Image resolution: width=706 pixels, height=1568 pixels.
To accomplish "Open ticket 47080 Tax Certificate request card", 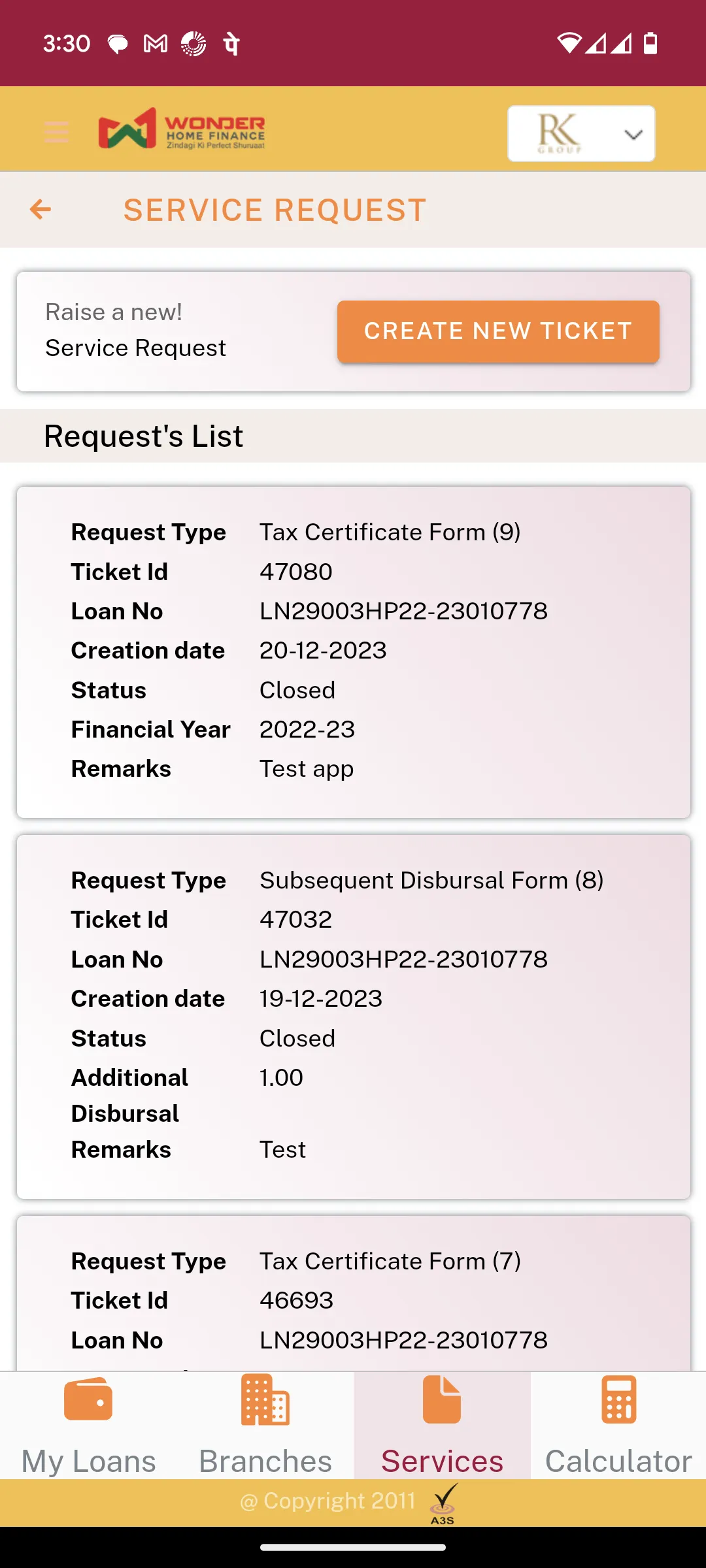I will [353, 651].
